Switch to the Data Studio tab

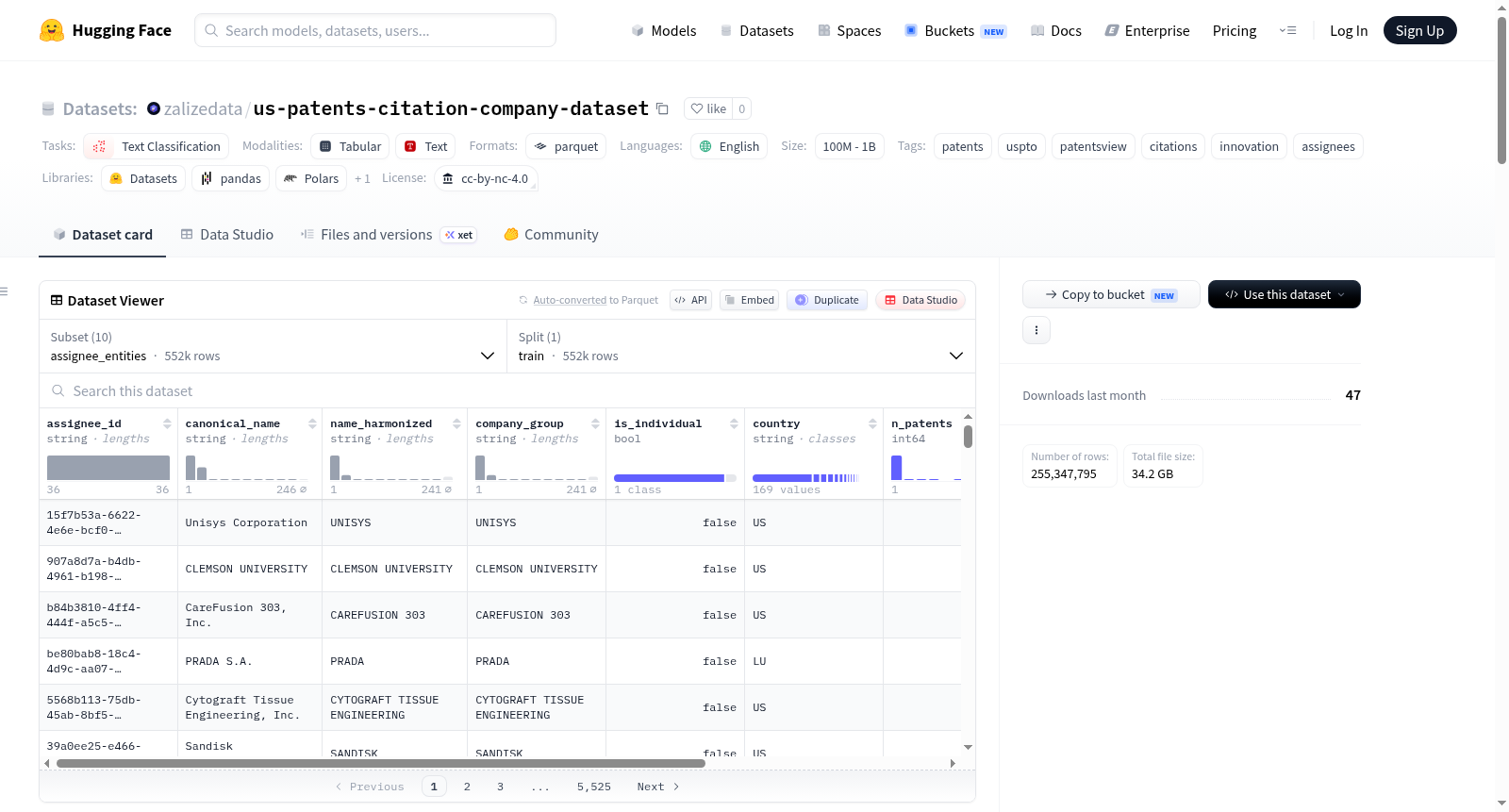(226, 235)
